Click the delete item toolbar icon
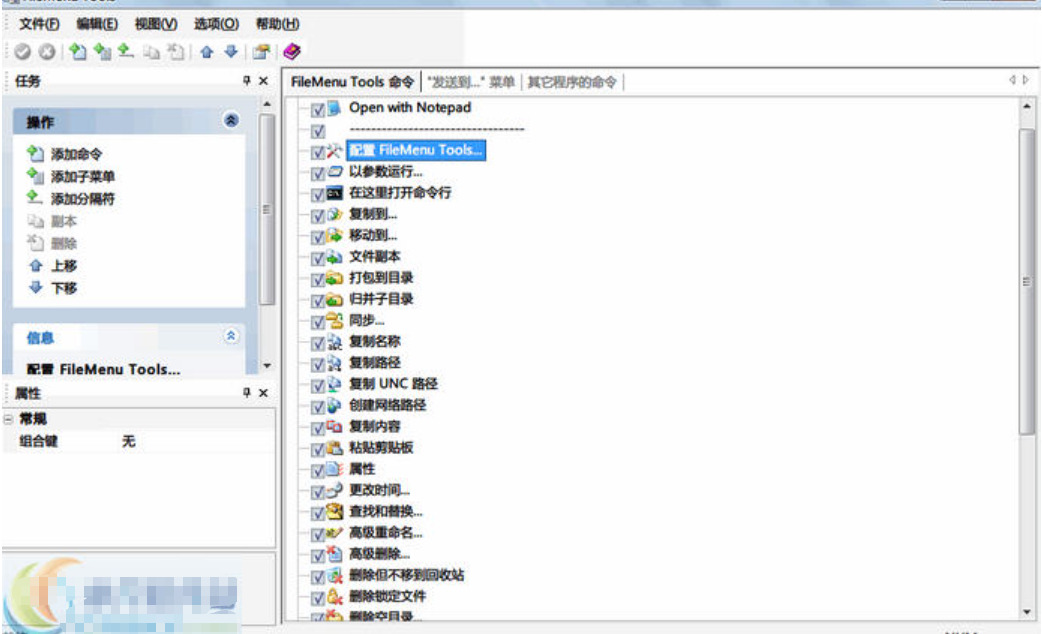This screenshot has width=1042, height=634. click(x=175, y=51)
